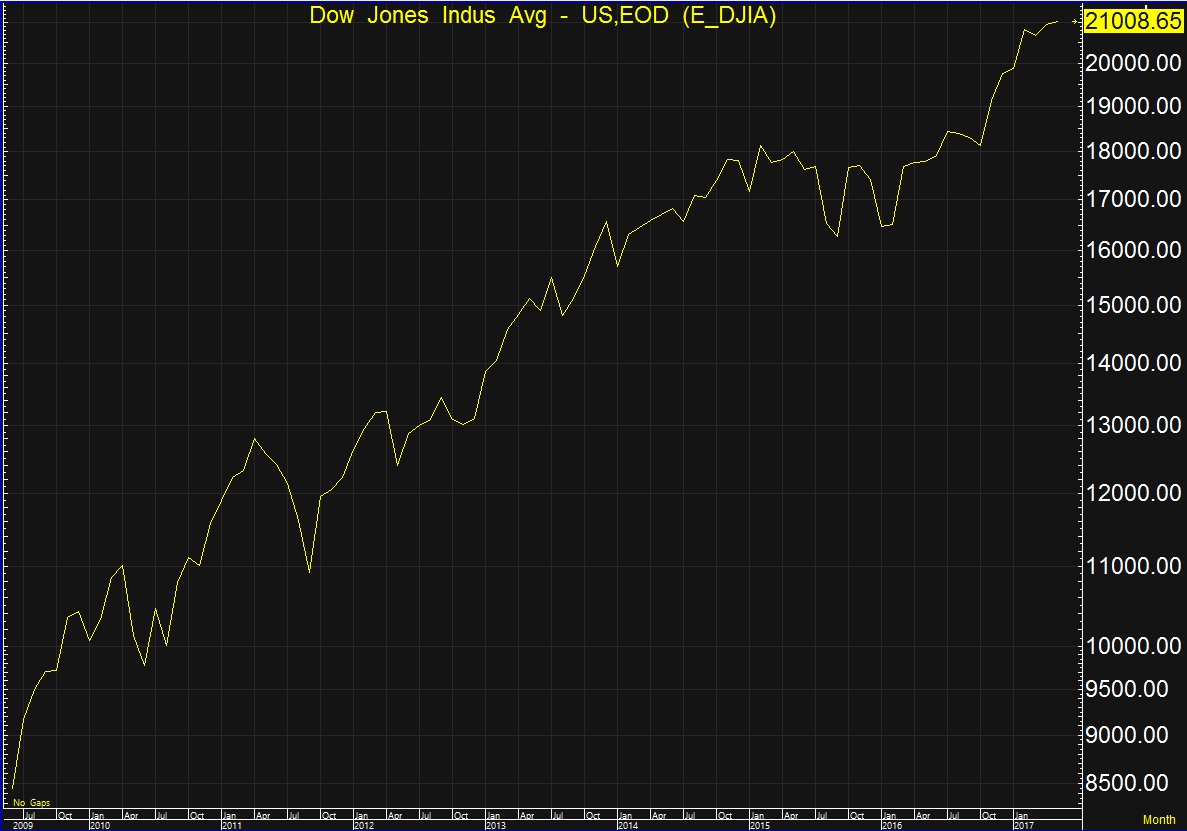The image size is (1187, 831).
Task: Select the 2014 year marker on time axis
Action: [x=628, y=826]
